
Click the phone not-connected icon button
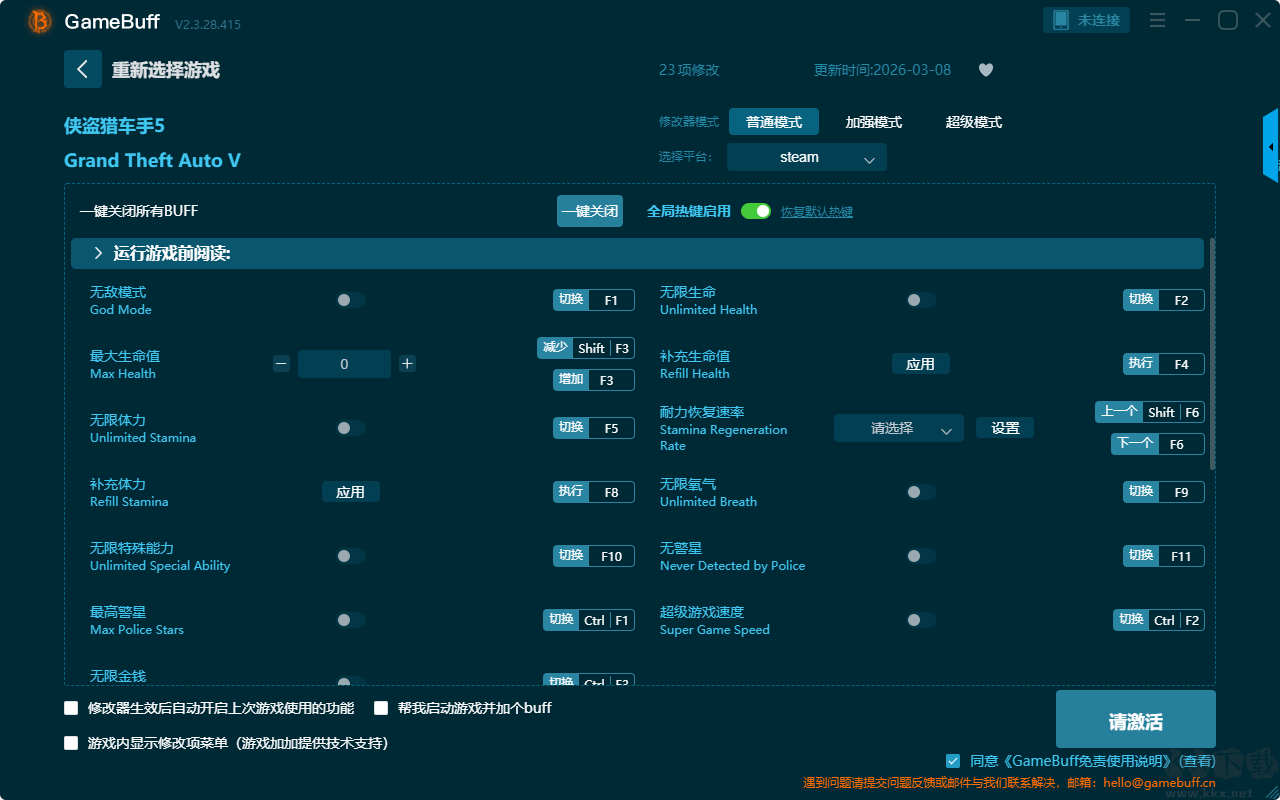point(1087,20)
